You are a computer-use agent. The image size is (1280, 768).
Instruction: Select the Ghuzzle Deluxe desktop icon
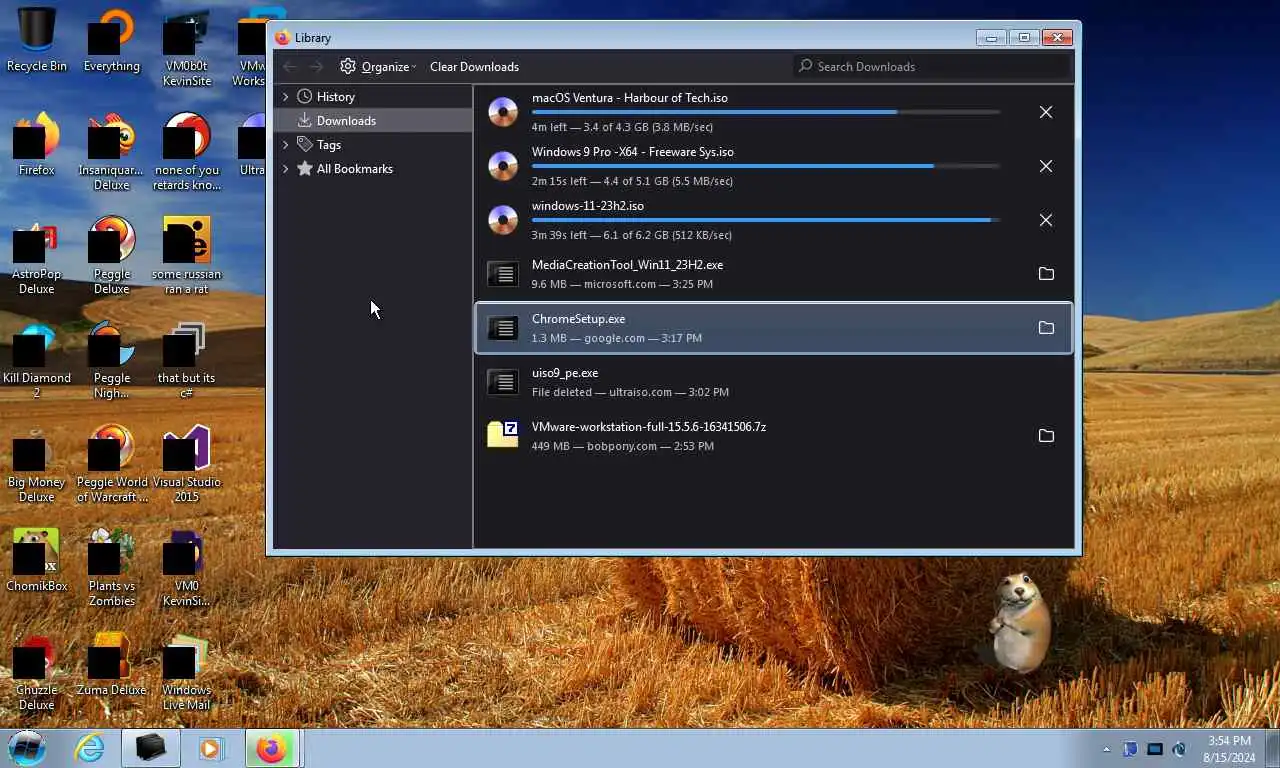tap(36, 671)
